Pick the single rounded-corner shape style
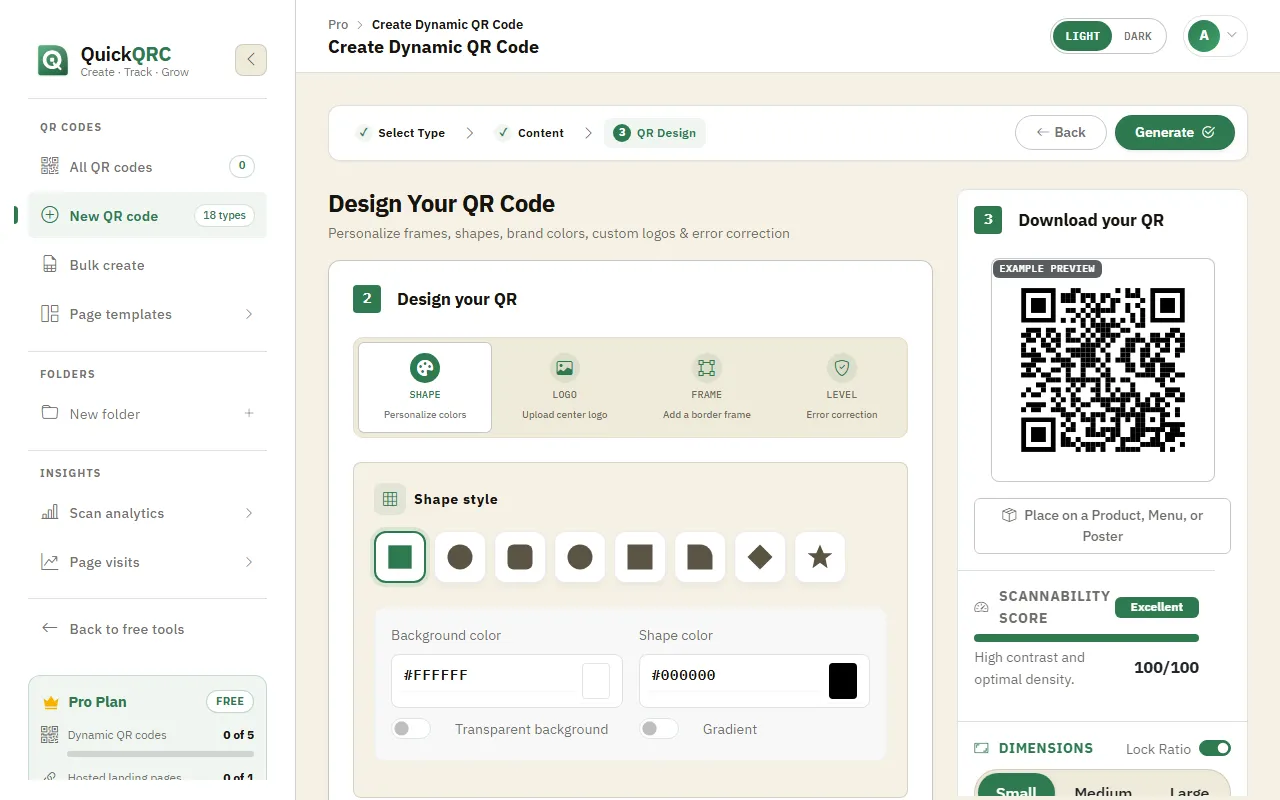This screenshot has height=800, width=1280. [x=700, y=557]
